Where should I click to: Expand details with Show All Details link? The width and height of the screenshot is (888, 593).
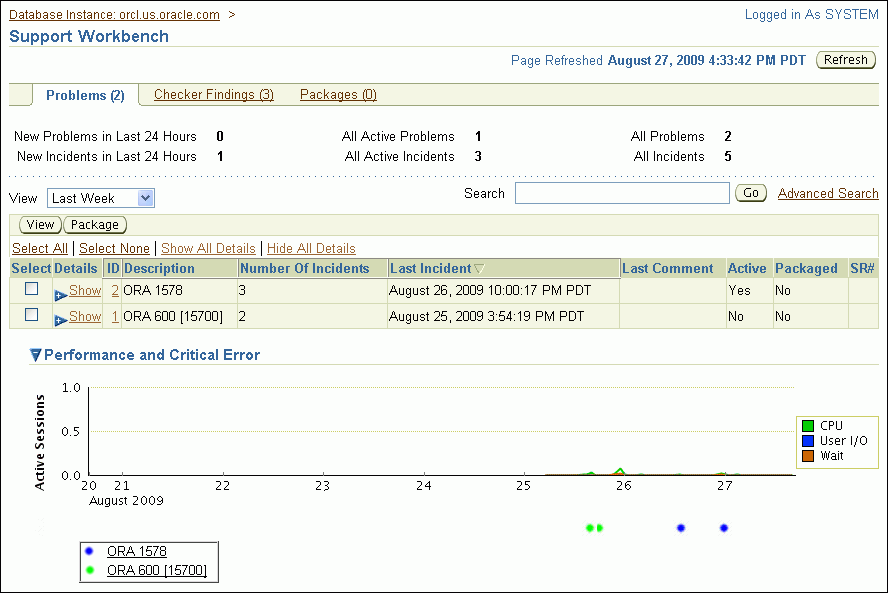(208, 248)
